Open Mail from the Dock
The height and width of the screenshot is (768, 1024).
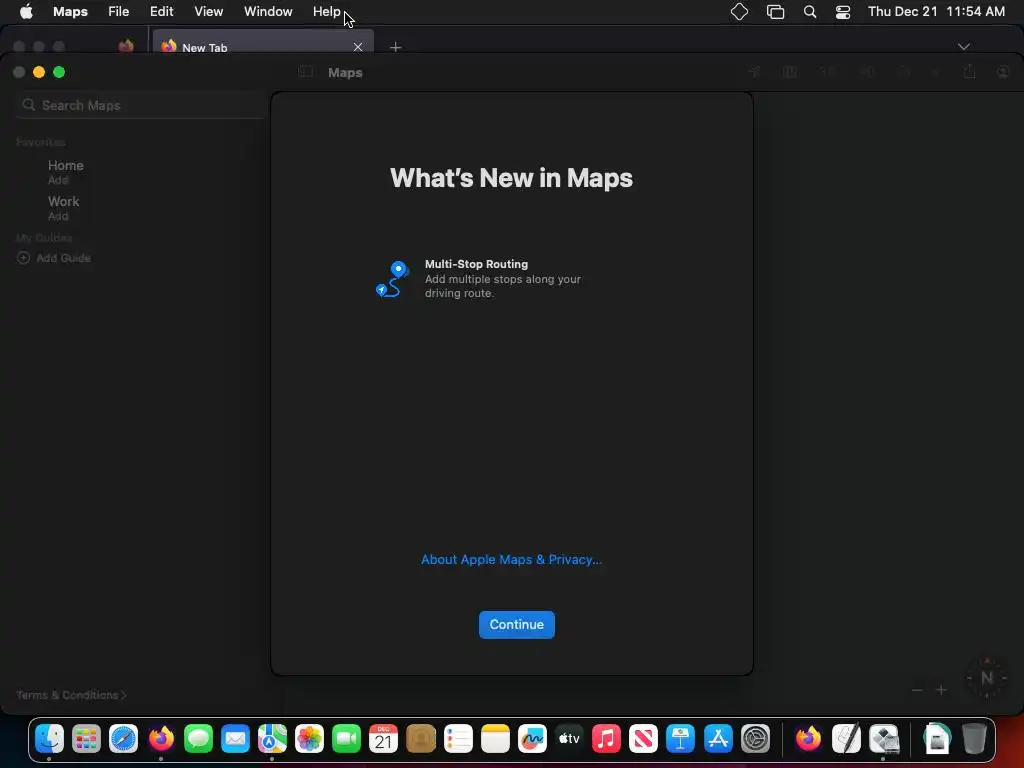click(235, 739)
